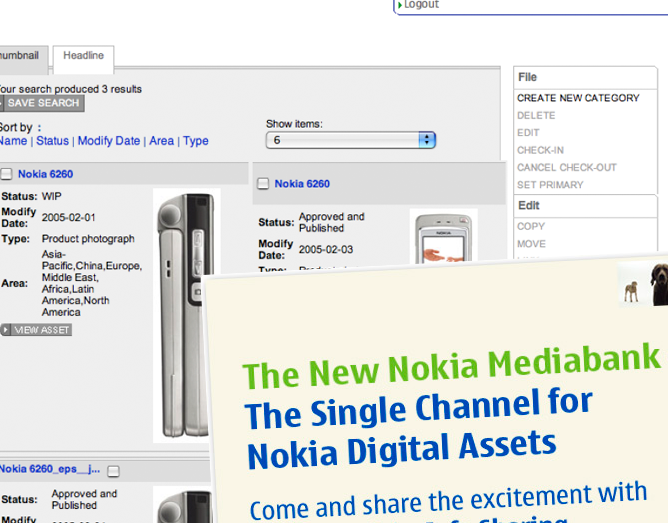Choose SET PRIMARY in the File menu
668x523 pixels.
pyautogui.click(x=550, y=185)
